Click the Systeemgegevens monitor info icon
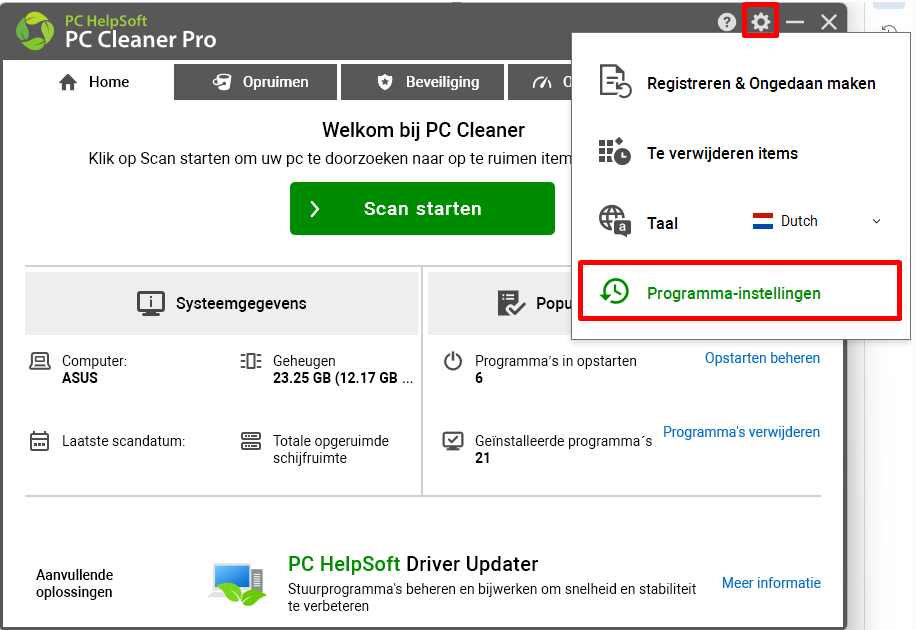916x630 pixels. click(x=151, y=303)
